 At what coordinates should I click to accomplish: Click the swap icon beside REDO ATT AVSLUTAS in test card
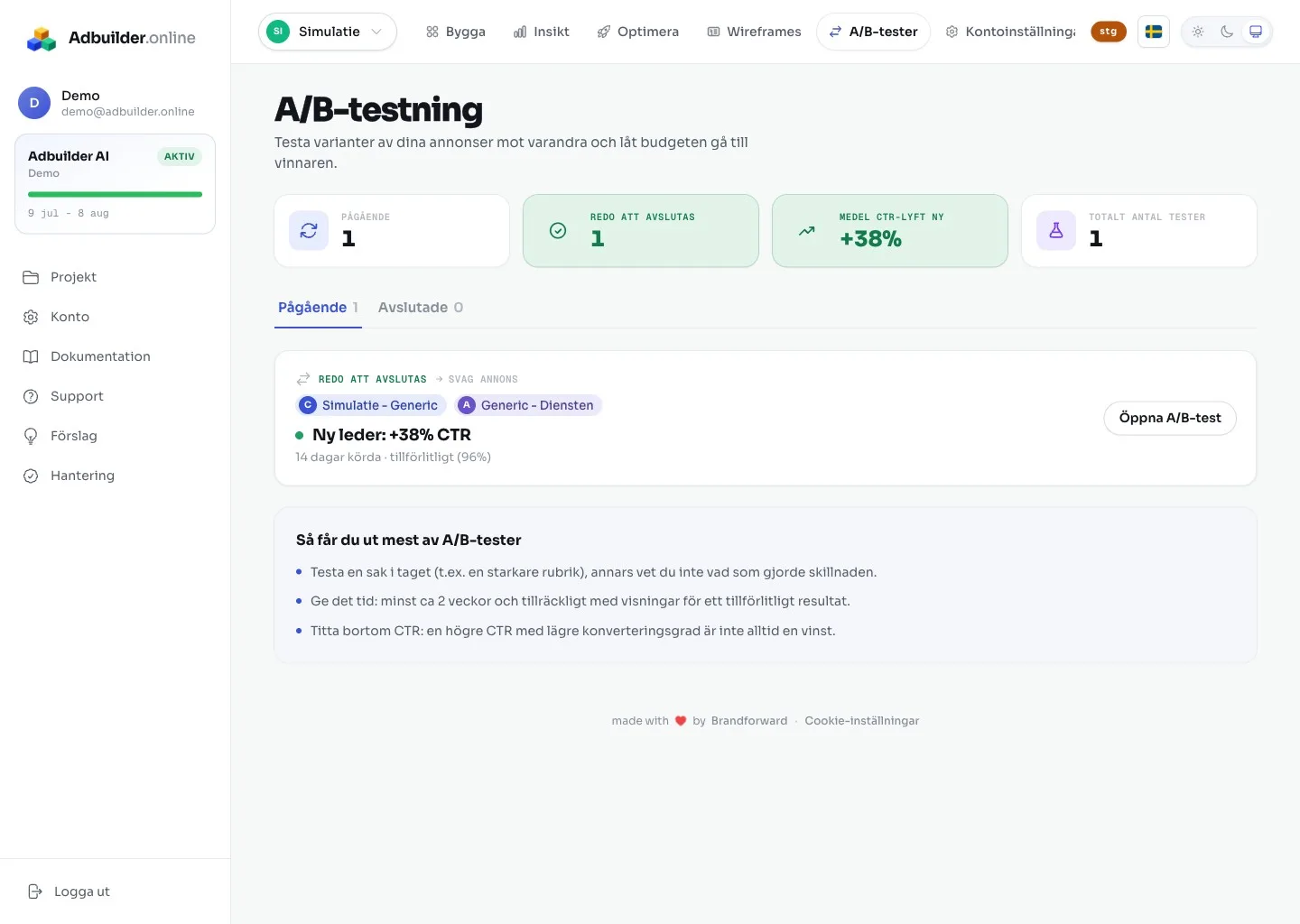[x=303, y=379]
